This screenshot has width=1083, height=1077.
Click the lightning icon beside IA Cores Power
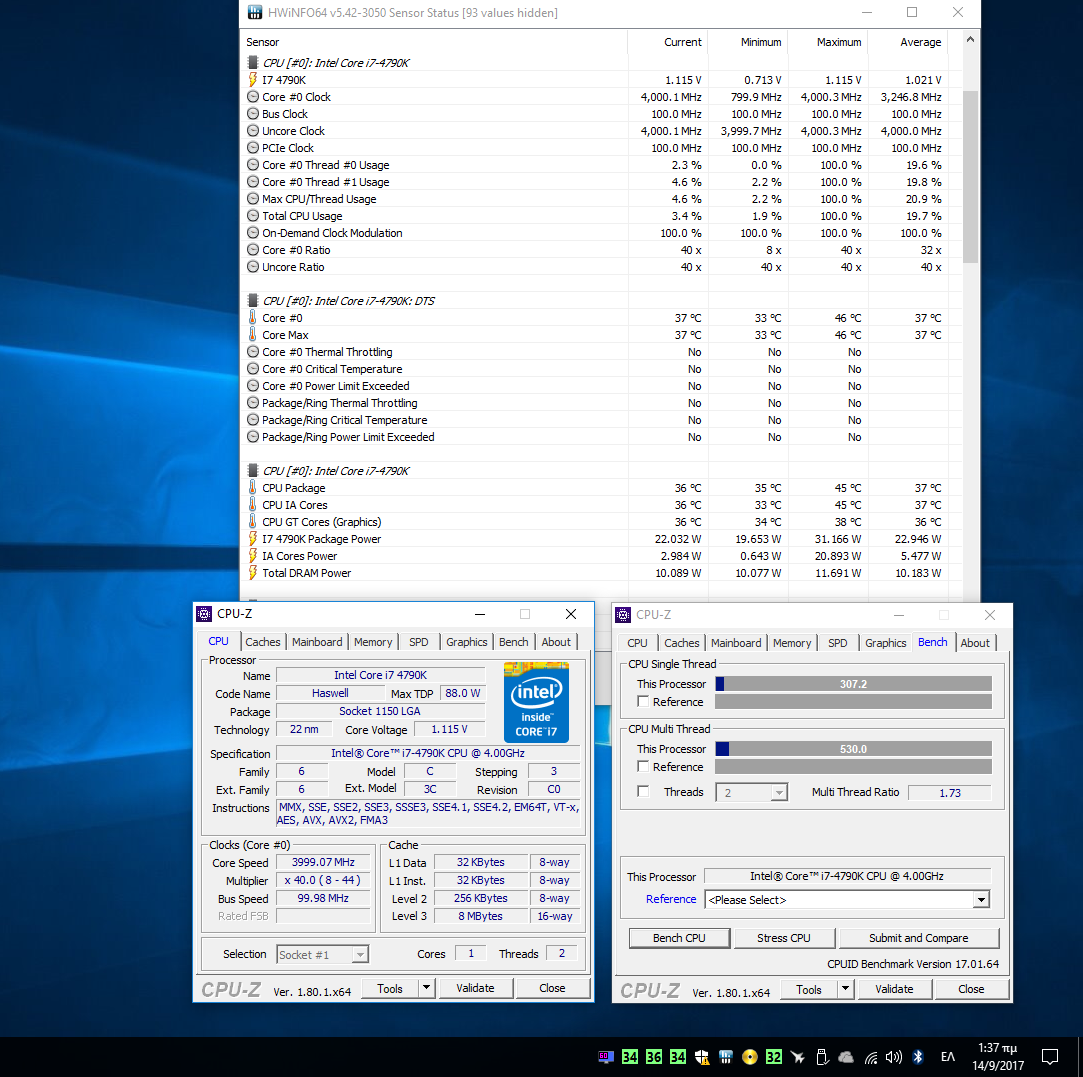253,555
